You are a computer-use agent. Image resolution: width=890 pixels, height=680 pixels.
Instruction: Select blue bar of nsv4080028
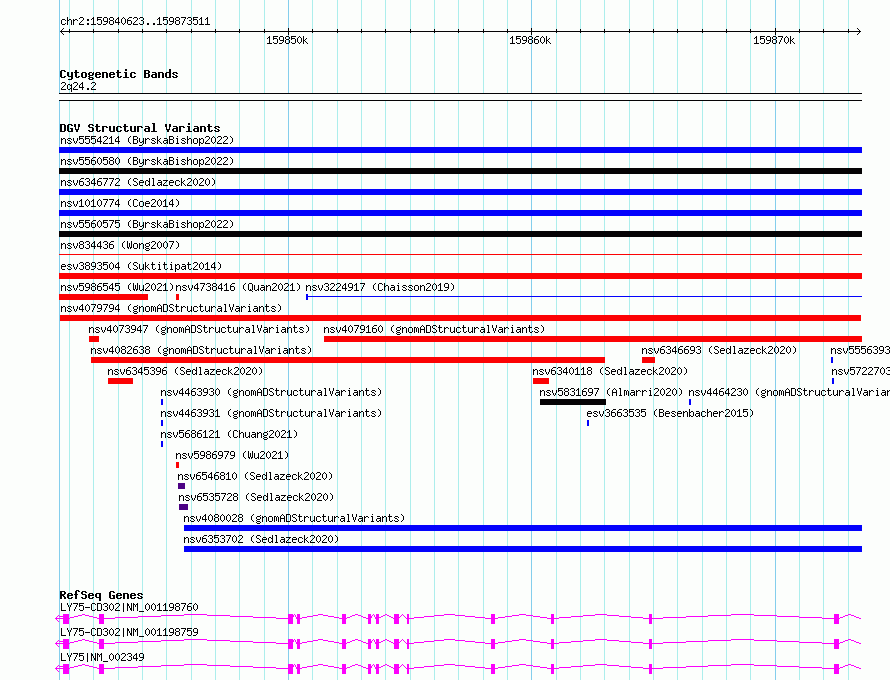tap(523, 528)
